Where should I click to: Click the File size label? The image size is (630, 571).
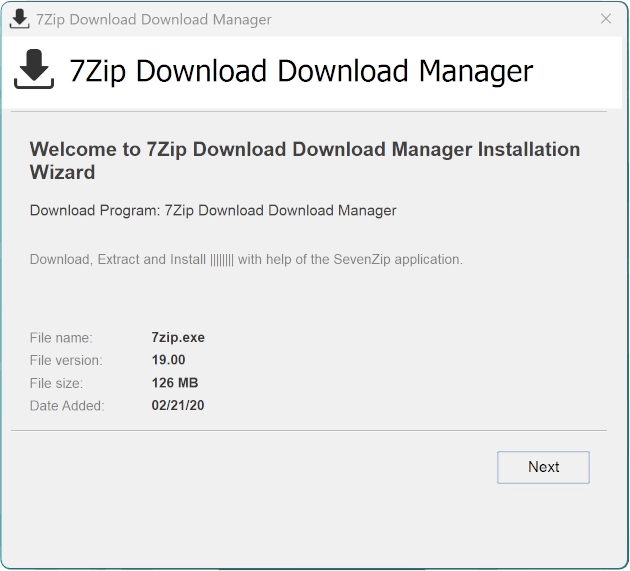(56, 383)
